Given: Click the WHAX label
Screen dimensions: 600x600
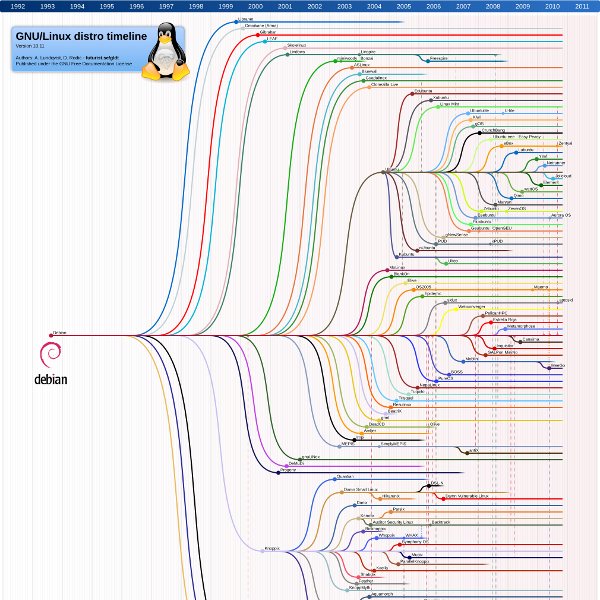Looking at the screenshot, I should (412, 535).
